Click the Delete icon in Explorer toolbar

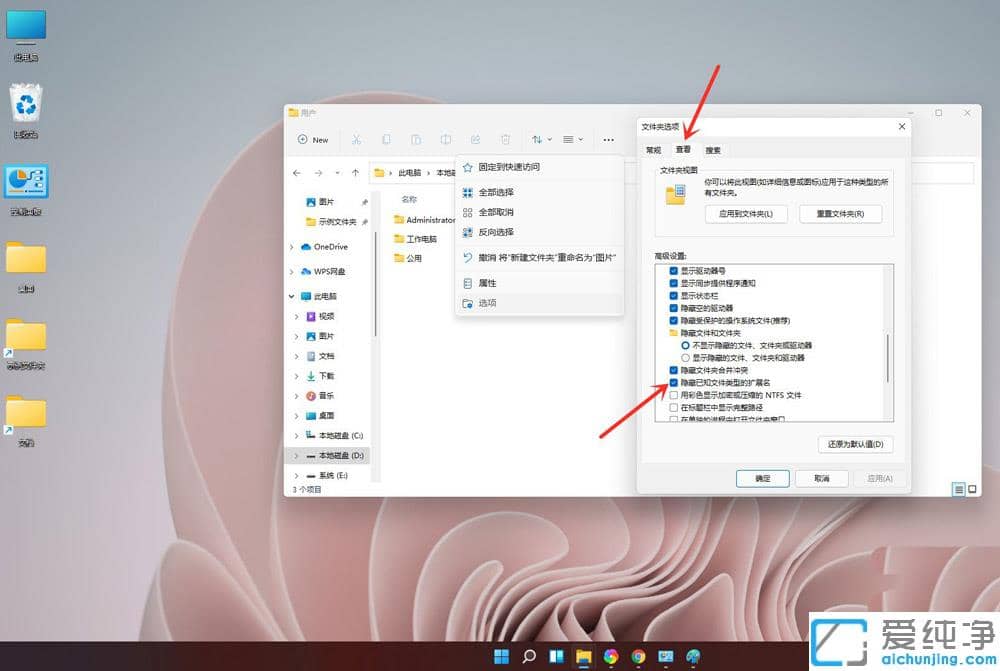click(x=506, y=139)
